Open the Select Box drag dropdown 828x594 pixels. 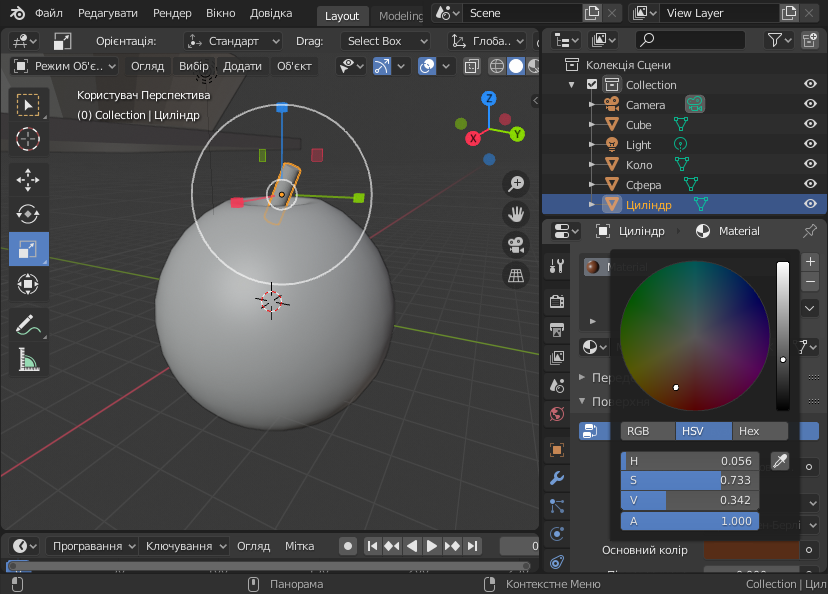coord(385,41)
